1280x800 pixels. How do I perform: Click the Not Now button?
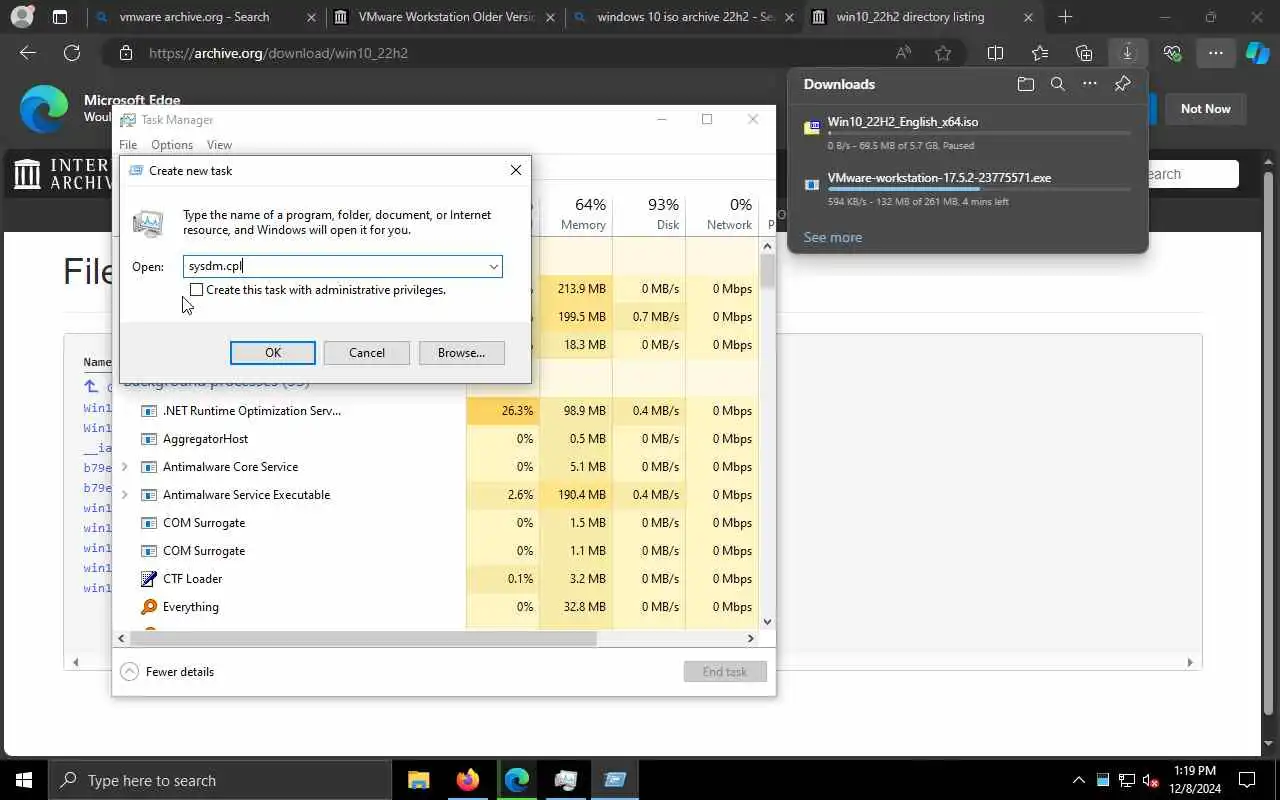coord(1205,109)
